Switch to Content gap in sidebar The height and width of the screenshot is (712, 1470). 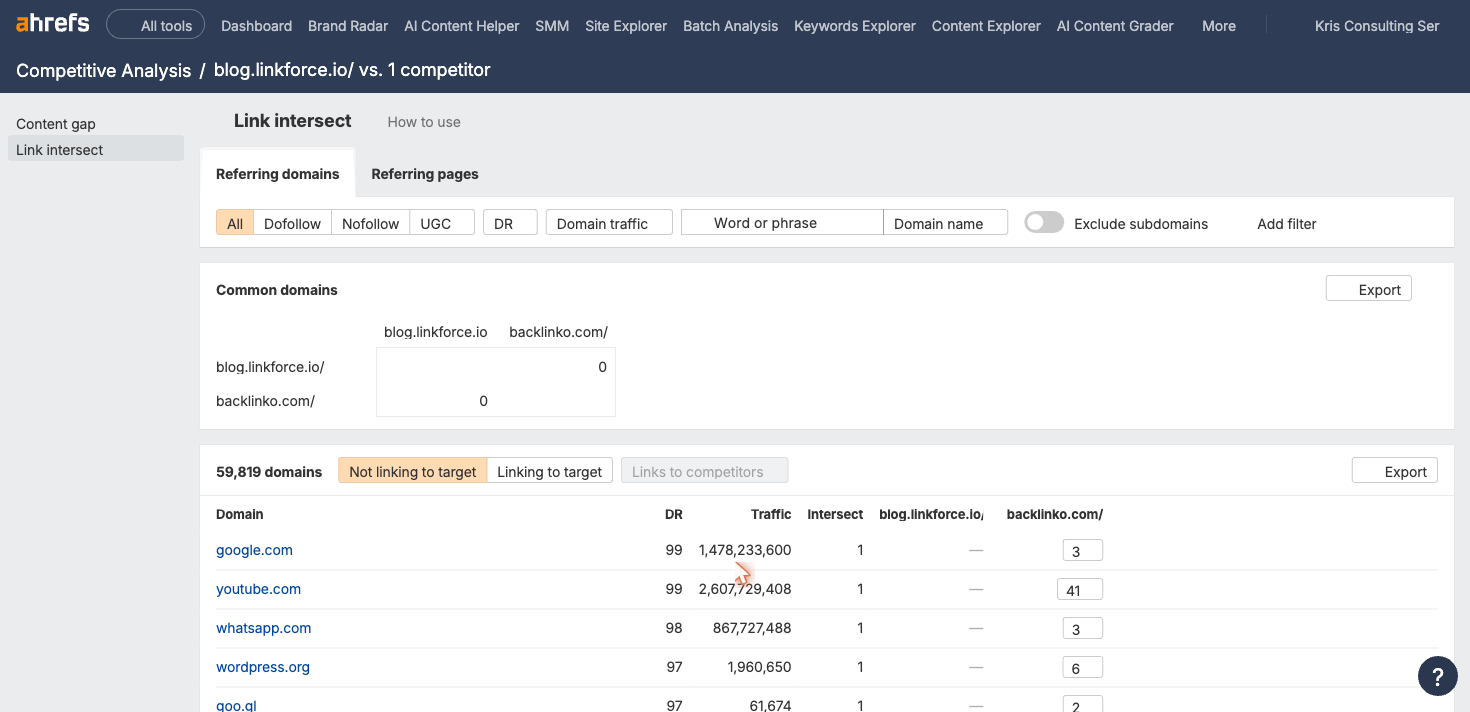(56, 124)
